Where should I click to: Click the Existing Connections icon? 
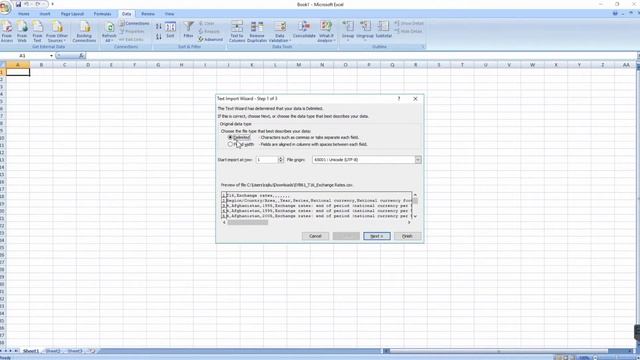click(x=84, y=31)
